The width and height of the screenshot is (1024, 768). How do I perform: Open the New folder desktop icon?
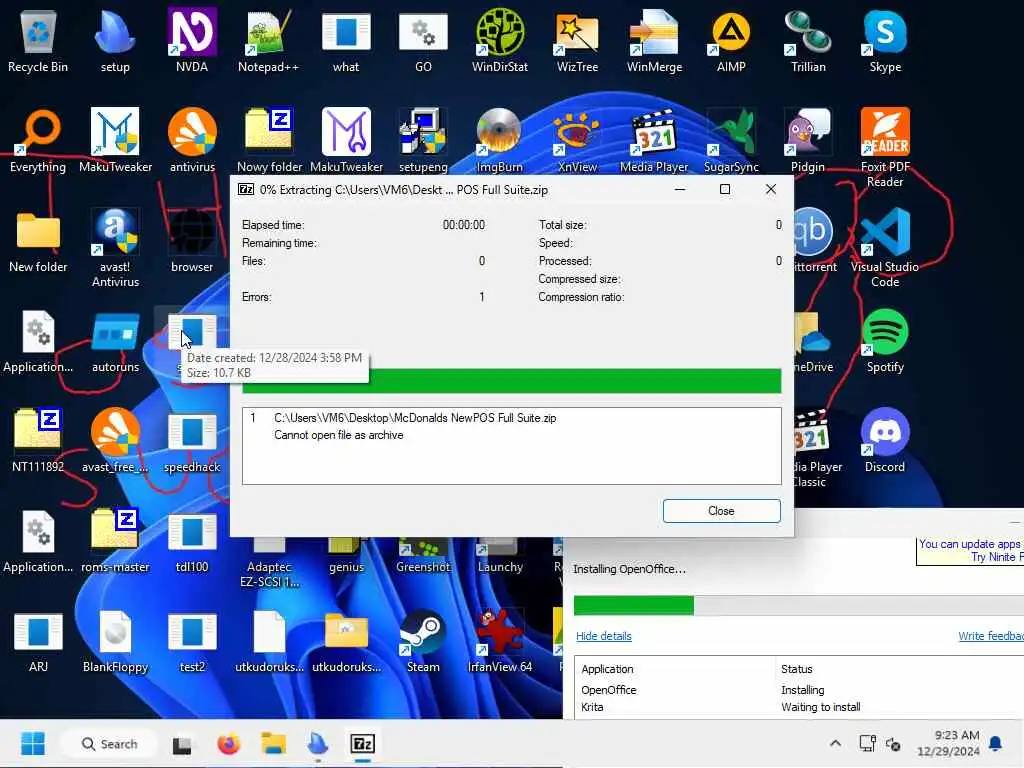click(38, 240)
